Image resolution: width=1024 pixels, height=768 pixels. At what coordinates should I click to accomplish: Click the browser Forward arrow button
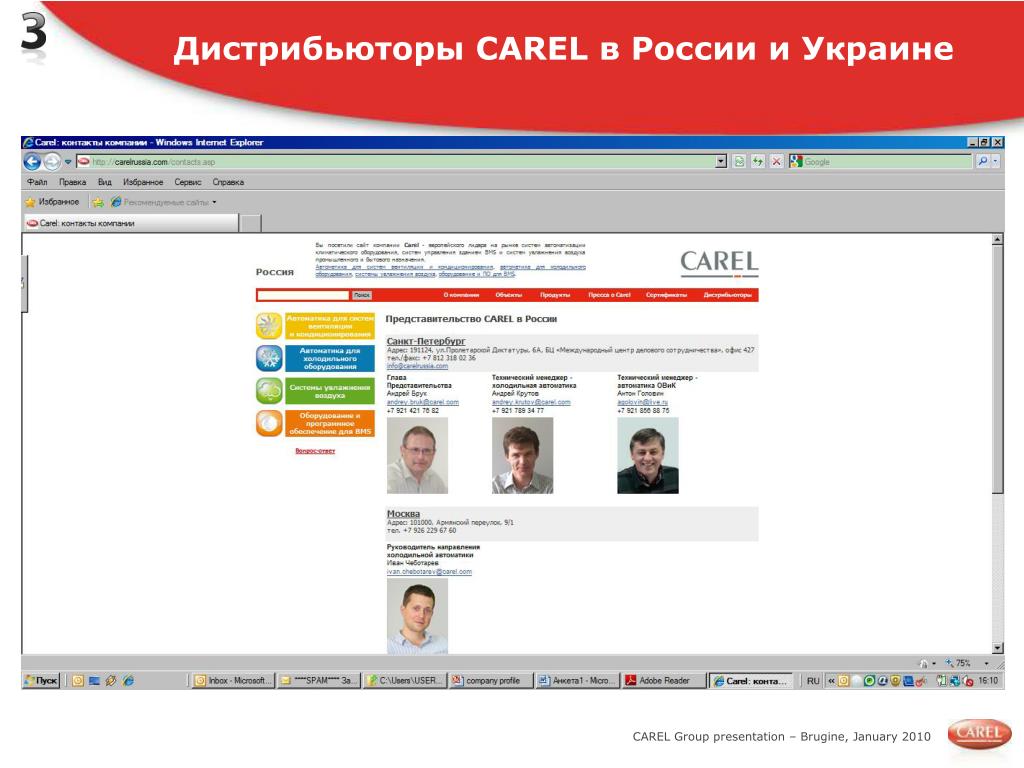(52, 161)
